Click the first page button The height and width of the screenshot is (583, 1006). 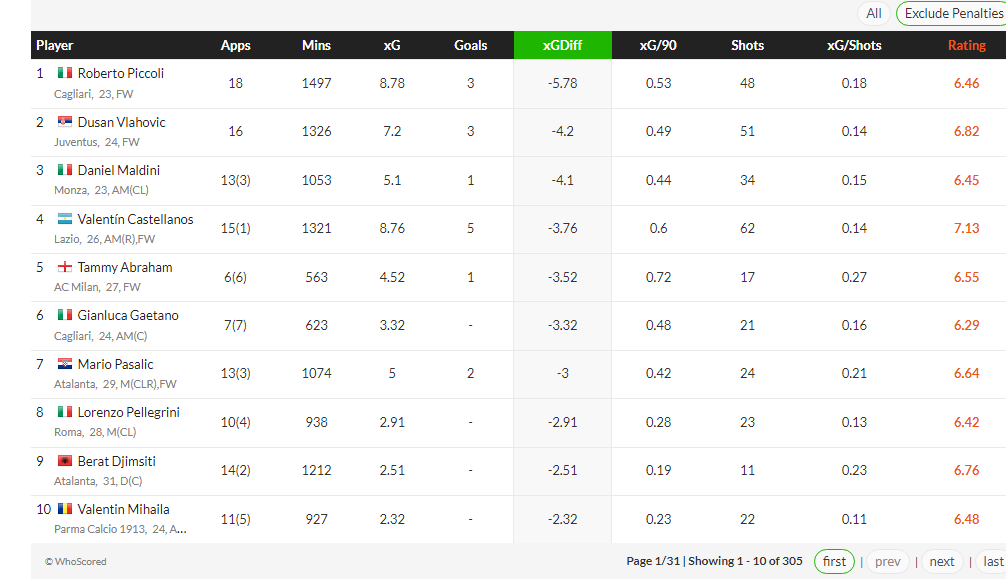[x=834, y=561]
